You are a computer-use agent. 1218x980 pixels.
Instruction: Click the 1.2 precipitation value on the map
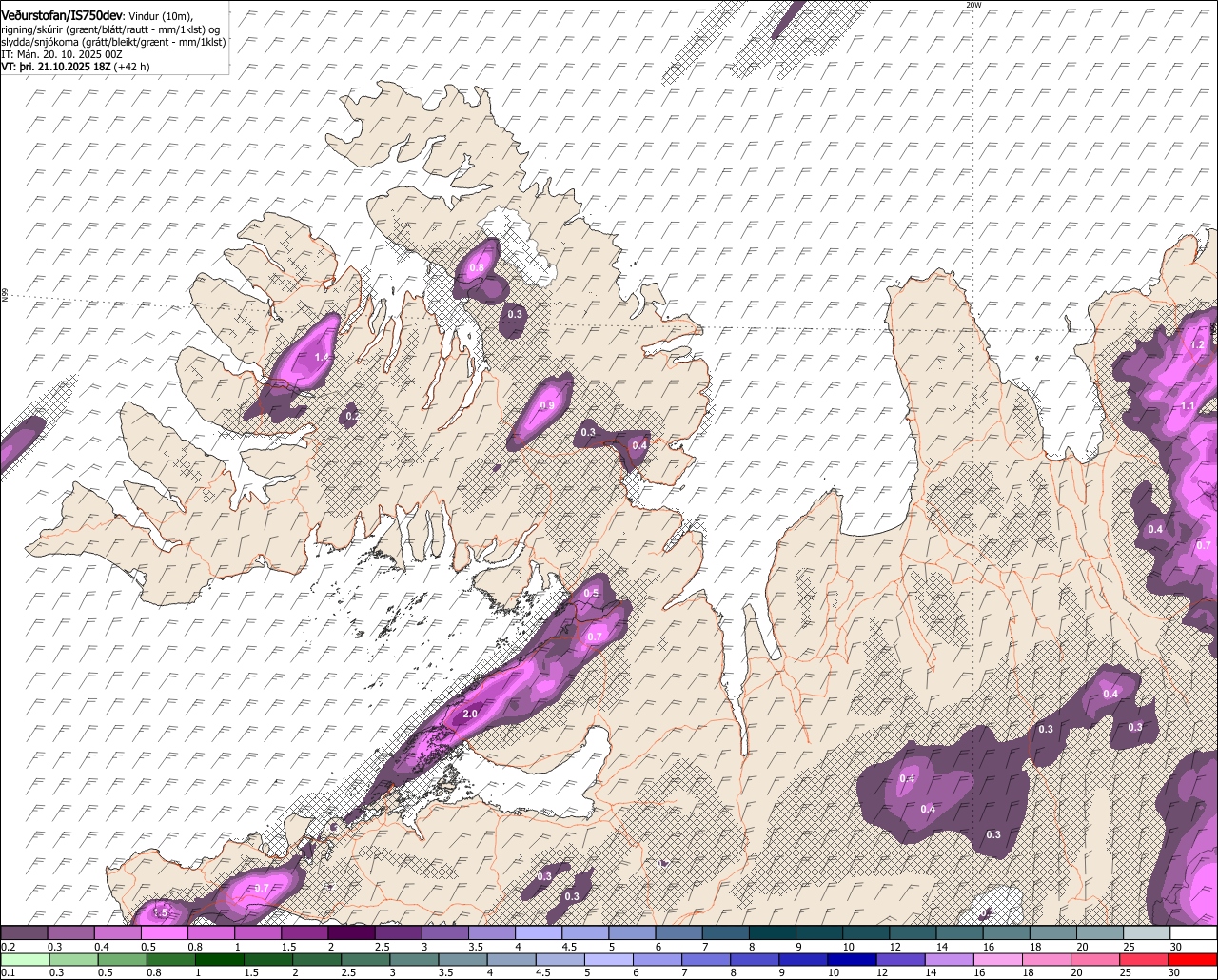[1198, 344]
